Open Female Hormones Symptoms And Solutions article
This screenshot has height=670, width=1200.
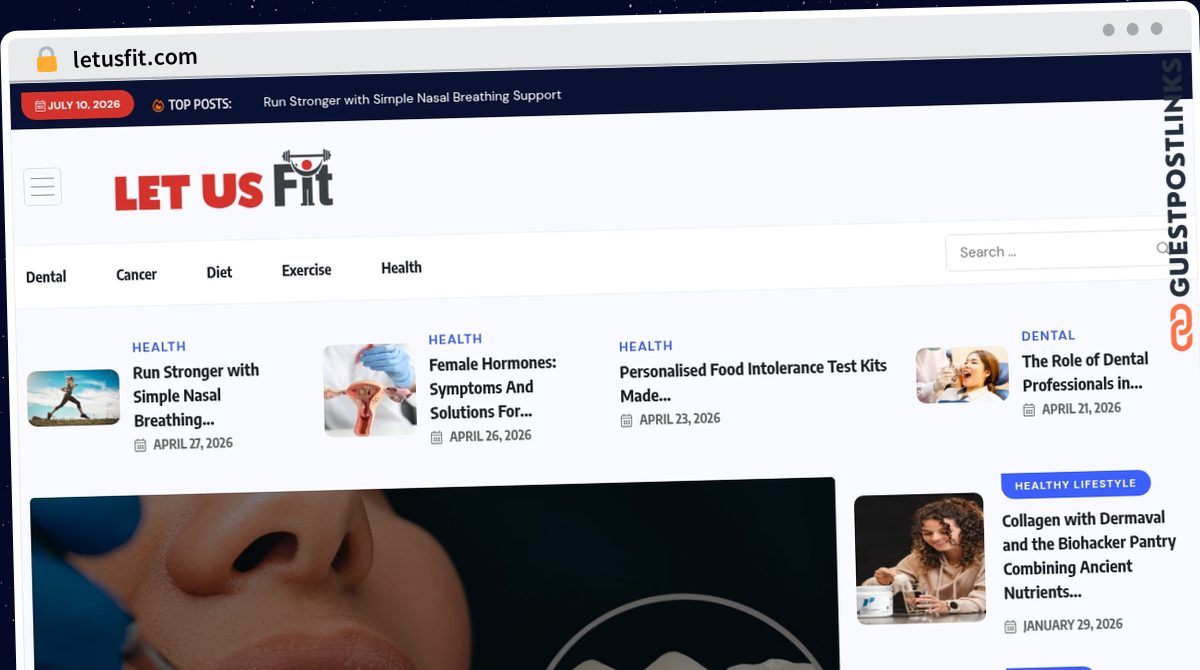pyautogui.click(x=493, y=388)
